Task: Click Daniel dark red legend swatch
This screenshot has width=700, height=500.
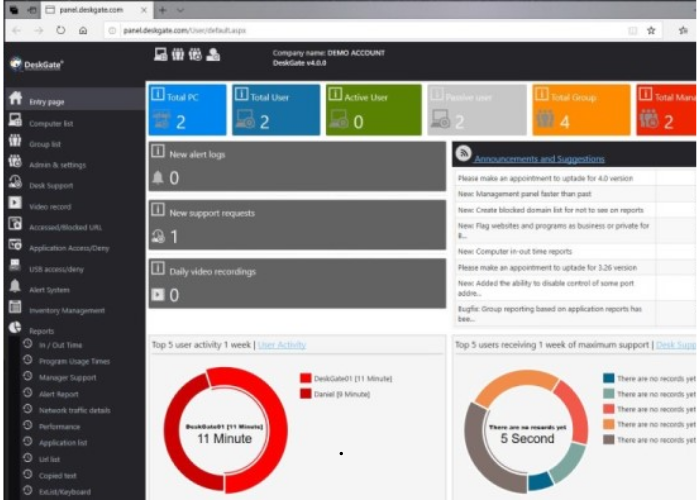Action: 306,394
